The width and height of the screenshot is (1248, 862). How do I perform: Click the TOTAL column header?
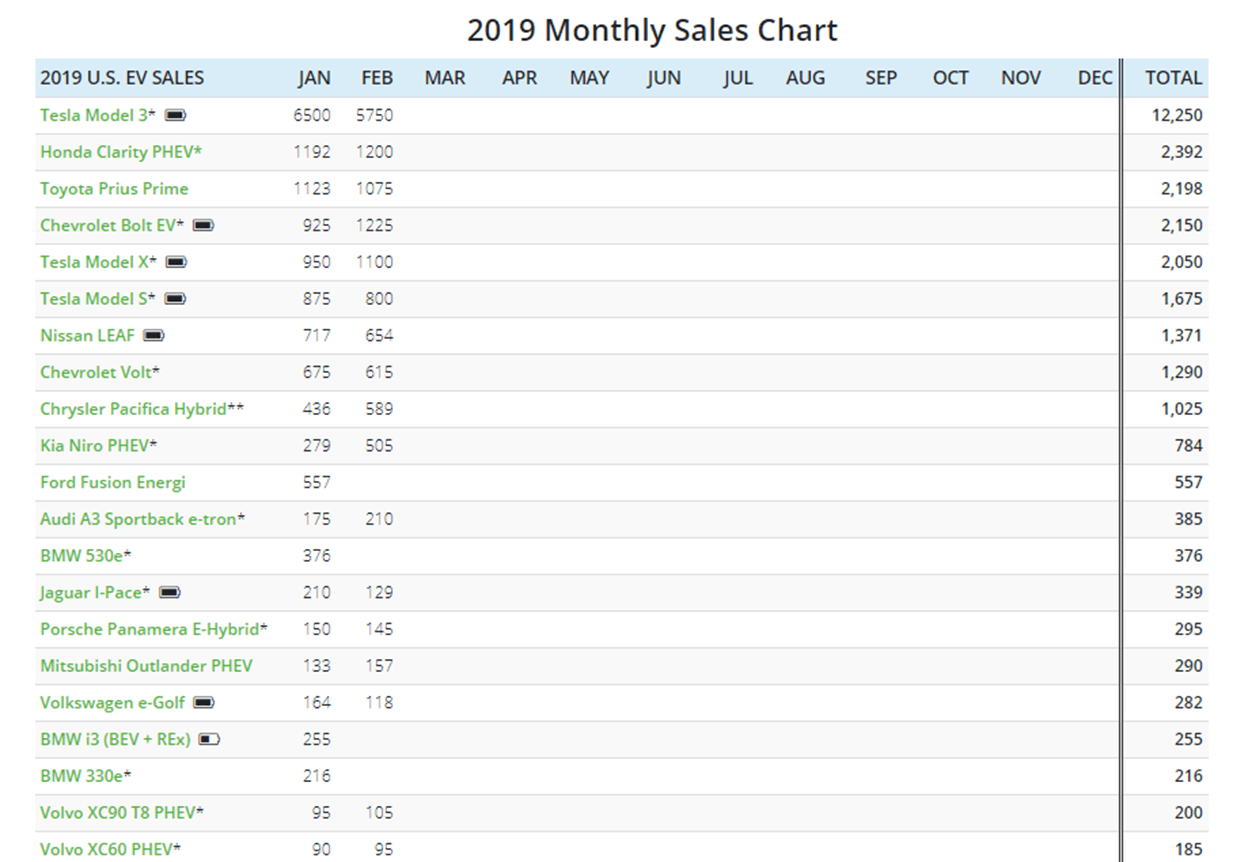[1173, 78]
